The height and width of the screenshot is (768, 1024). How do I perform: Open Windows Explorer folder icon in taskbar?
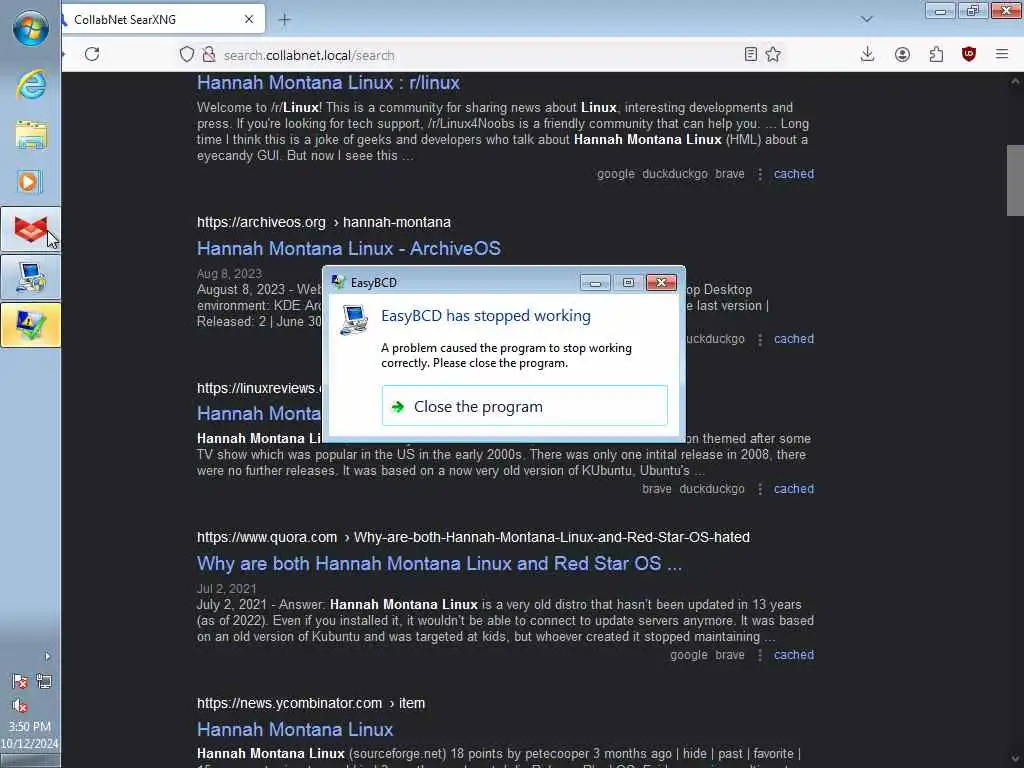pos(31,134)
